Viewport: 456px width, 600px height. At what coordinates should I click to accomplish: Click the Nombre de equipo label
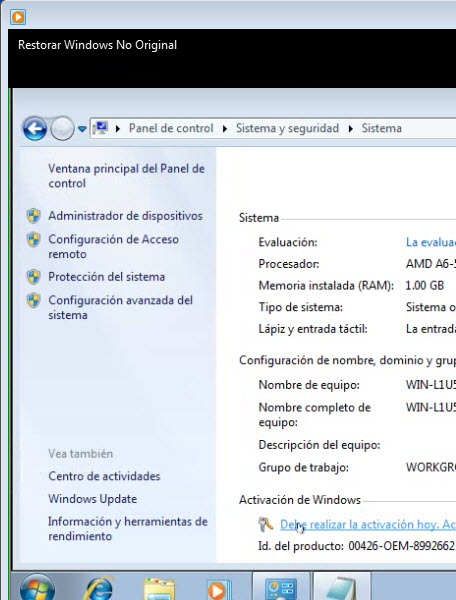tap(309, 385)
